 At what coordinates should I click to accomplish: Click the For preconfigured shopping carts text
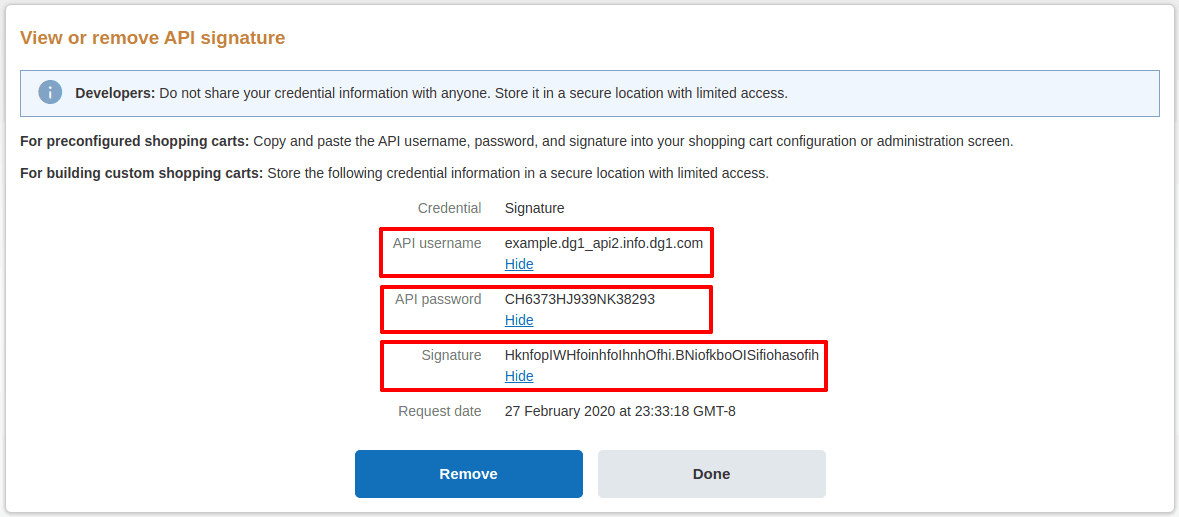click(135, 141)
